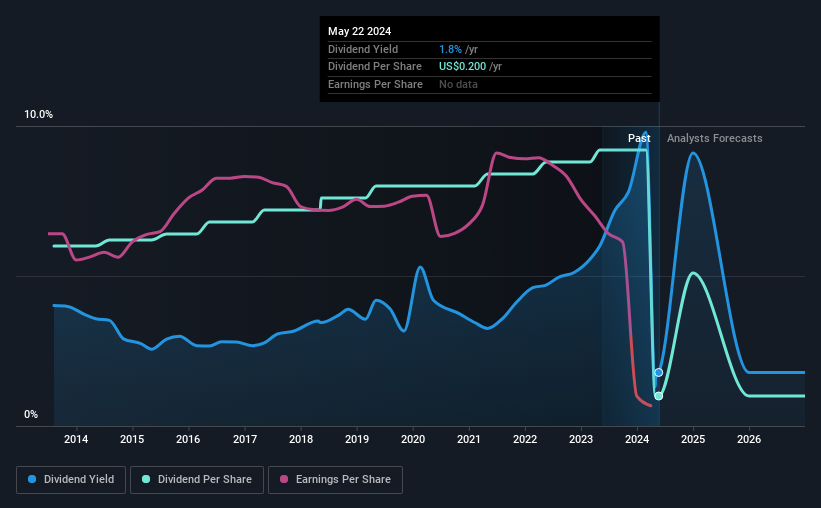Image resolution: width=821 pixels, height=508 pixels.
Task: Toggle the Dividend Per Share legend series
Action: click(197, 479)
